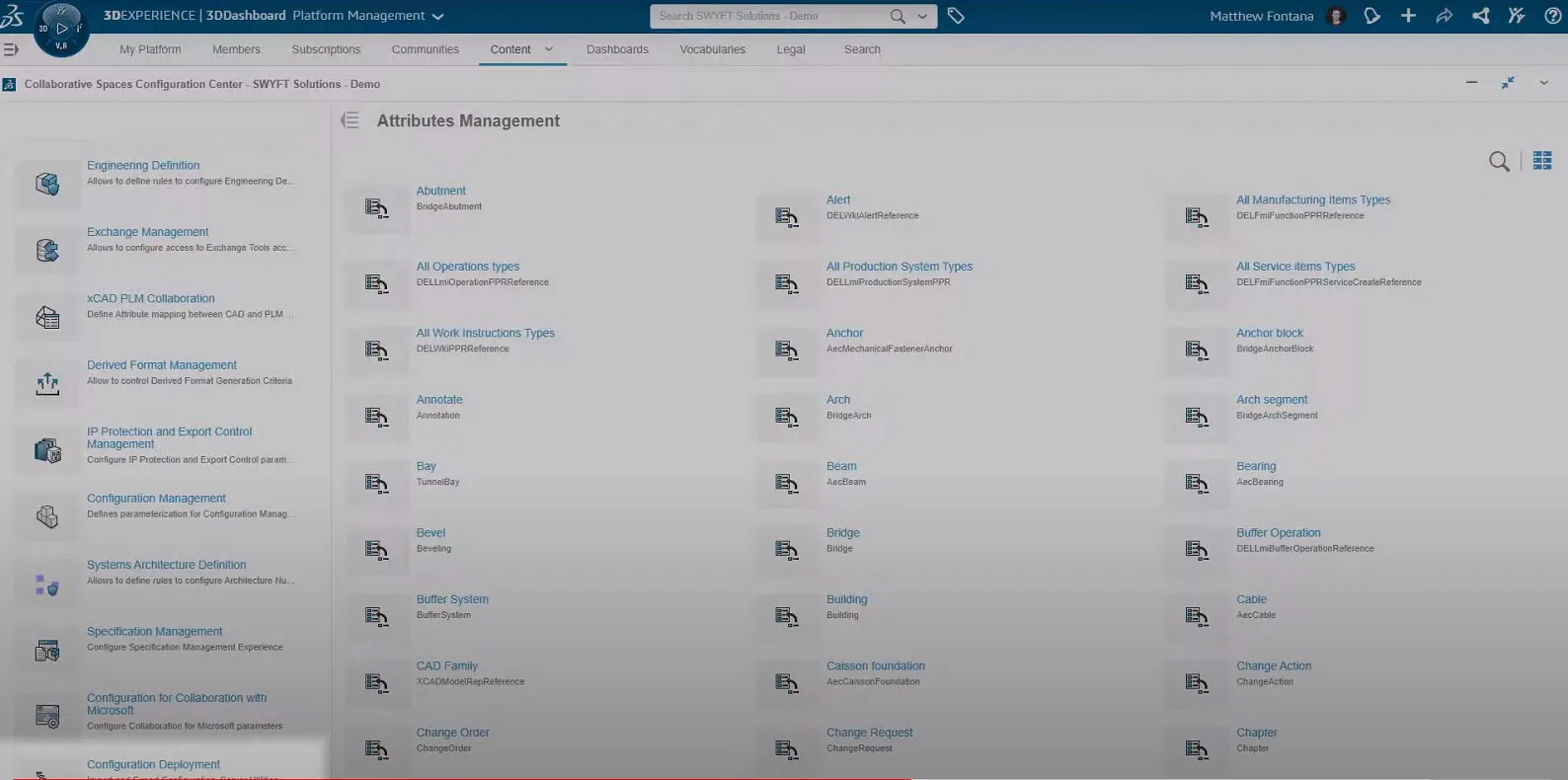The height and width of the screenshot is (780, 1568).
Task: Expand the Content tab dropdown arrow
Action: pos(549,49)
